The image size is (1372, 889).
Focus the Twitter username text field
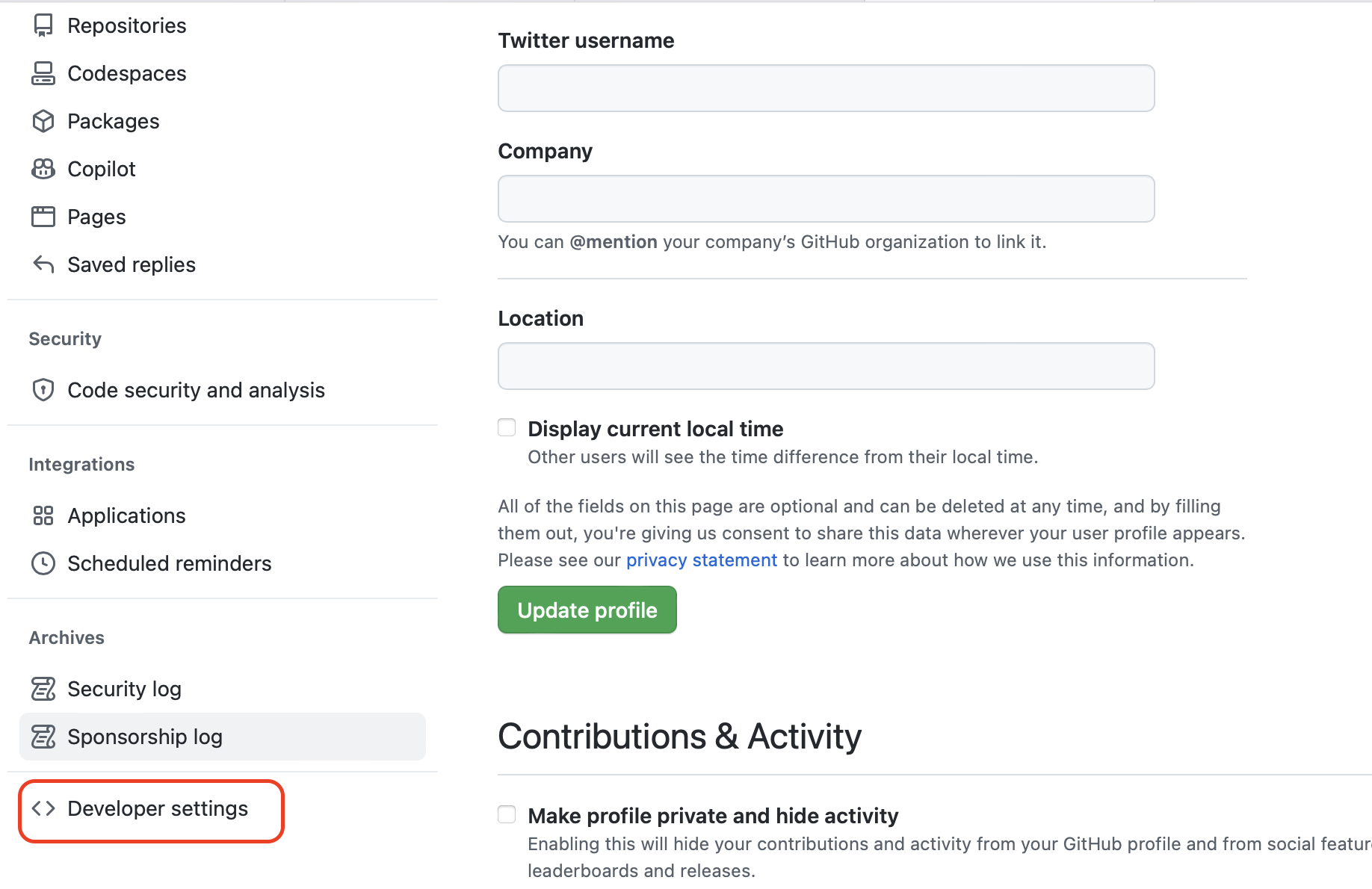coord(826,88)
